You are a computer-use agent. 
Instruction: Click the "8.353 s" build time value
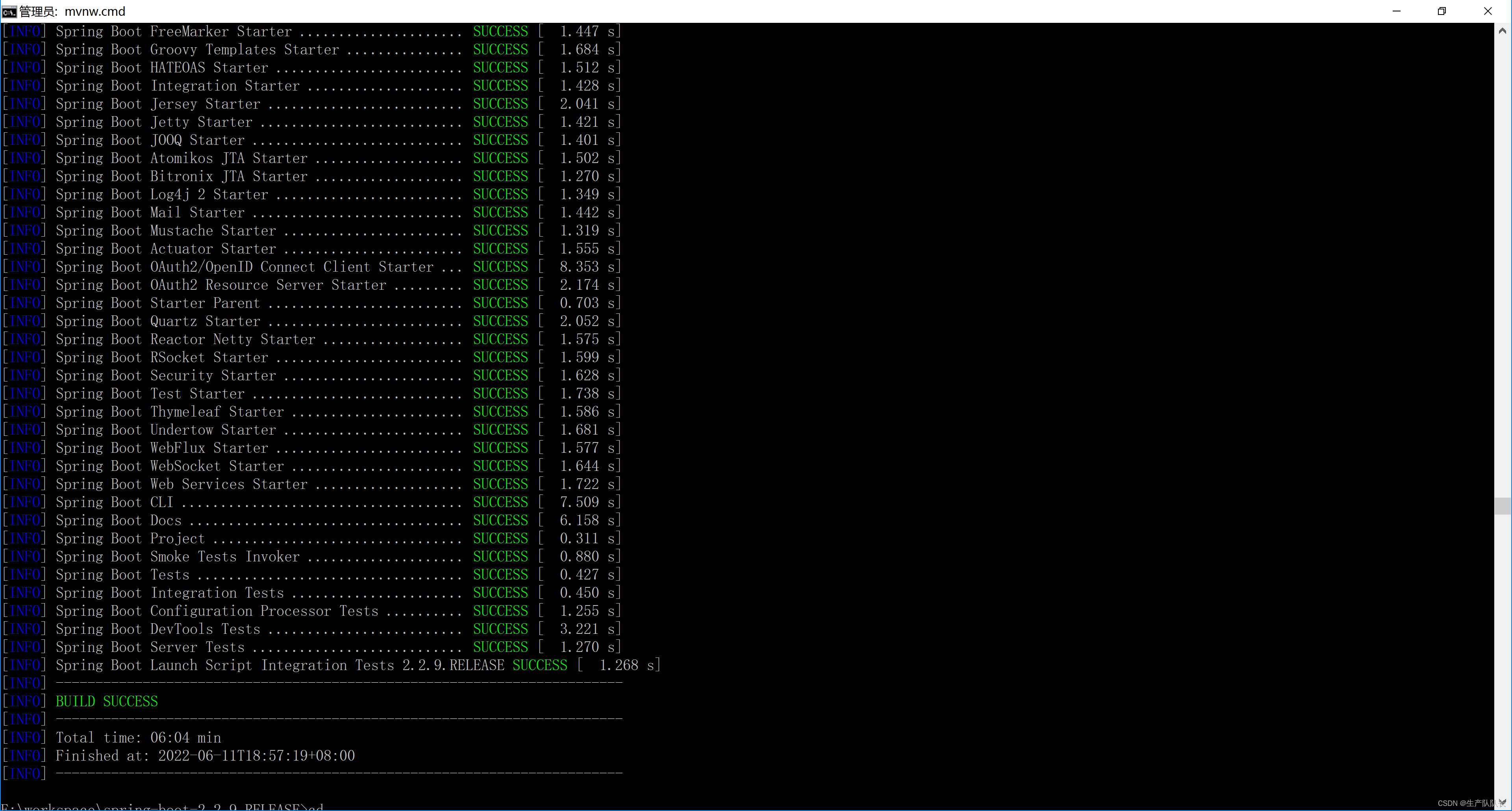pos(587,267)
